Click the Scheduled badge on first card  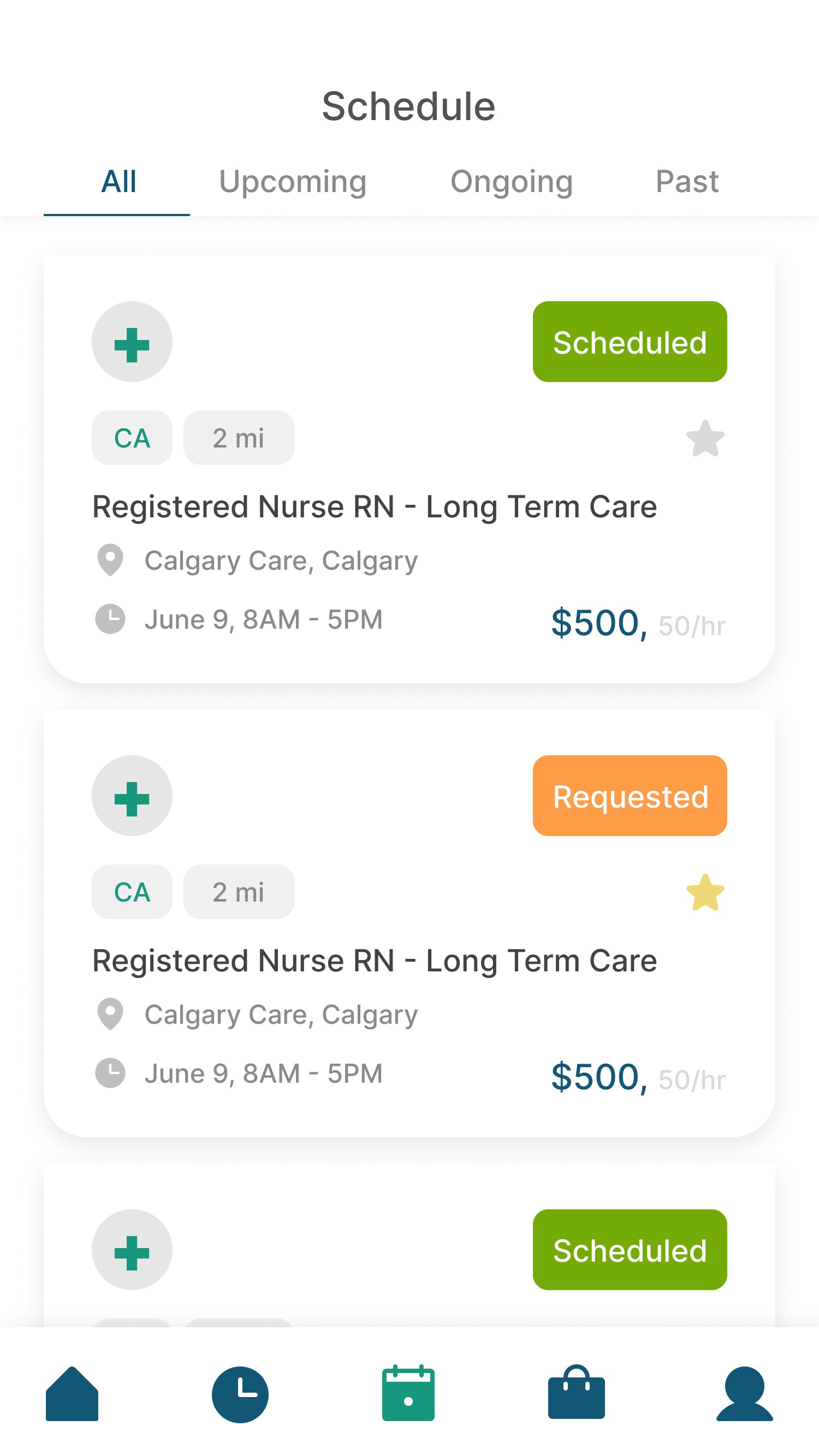pyautogui.click(x=630, y=342)
